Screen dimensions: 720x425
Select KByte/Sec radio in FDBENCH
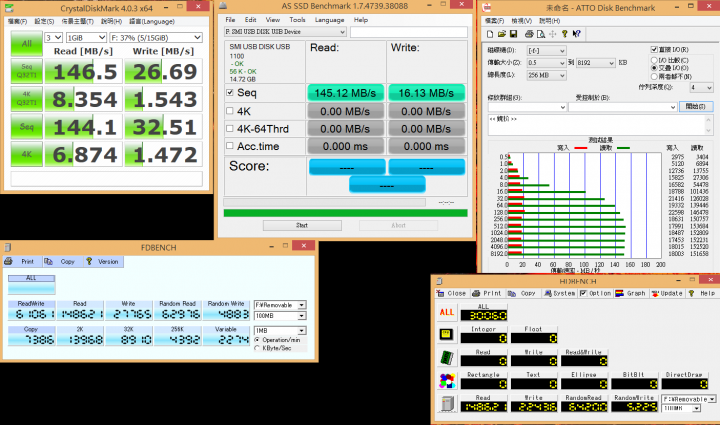[x=257, y=348]
